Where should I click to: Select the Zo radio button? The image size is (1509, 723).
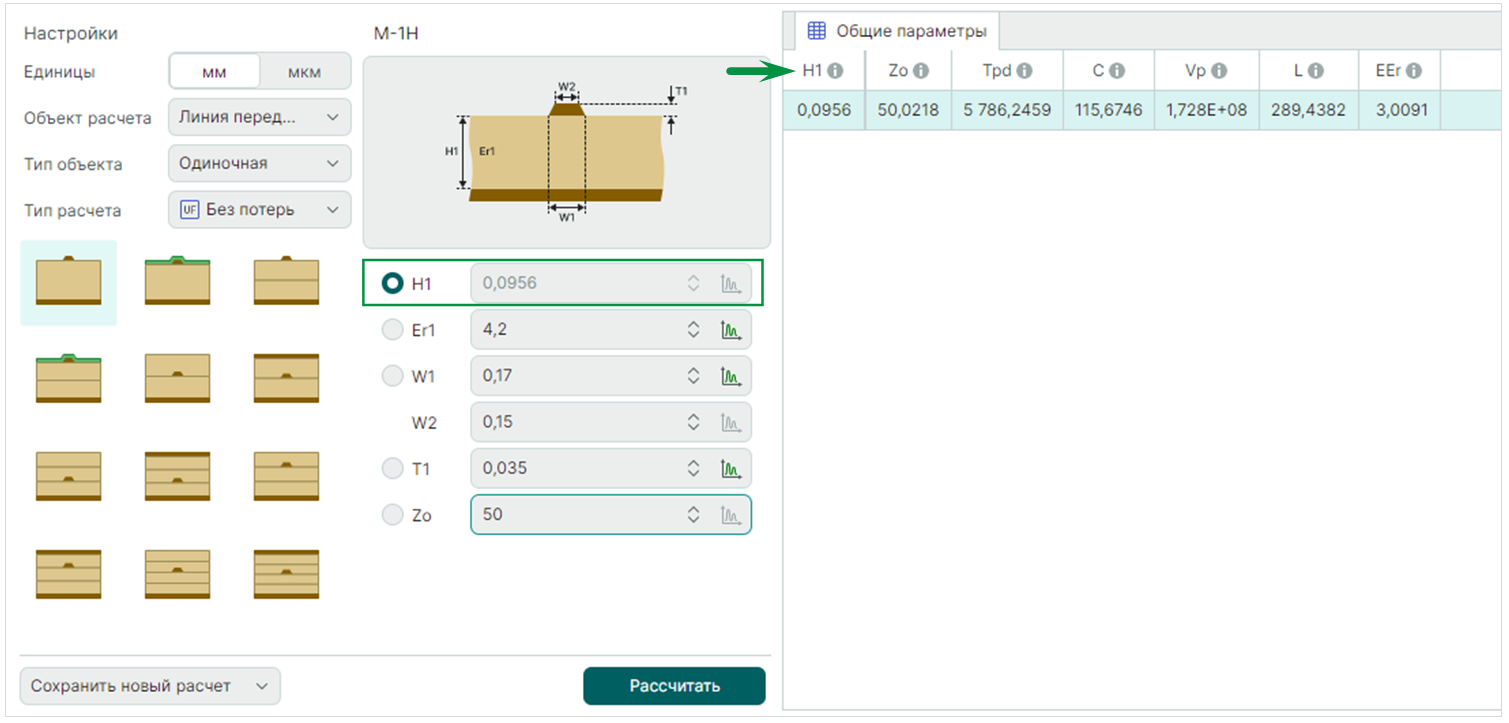point(392,515)
